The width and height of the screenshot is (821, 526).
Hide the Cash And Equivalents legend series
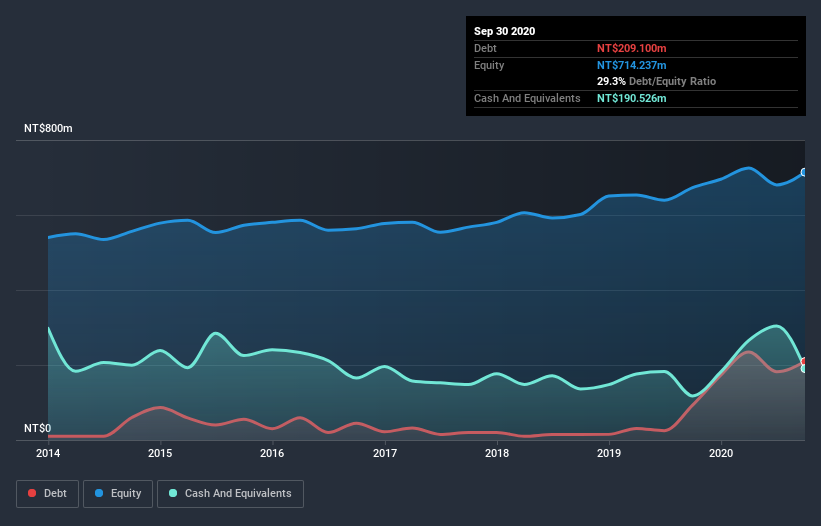(x=230, y=493)
